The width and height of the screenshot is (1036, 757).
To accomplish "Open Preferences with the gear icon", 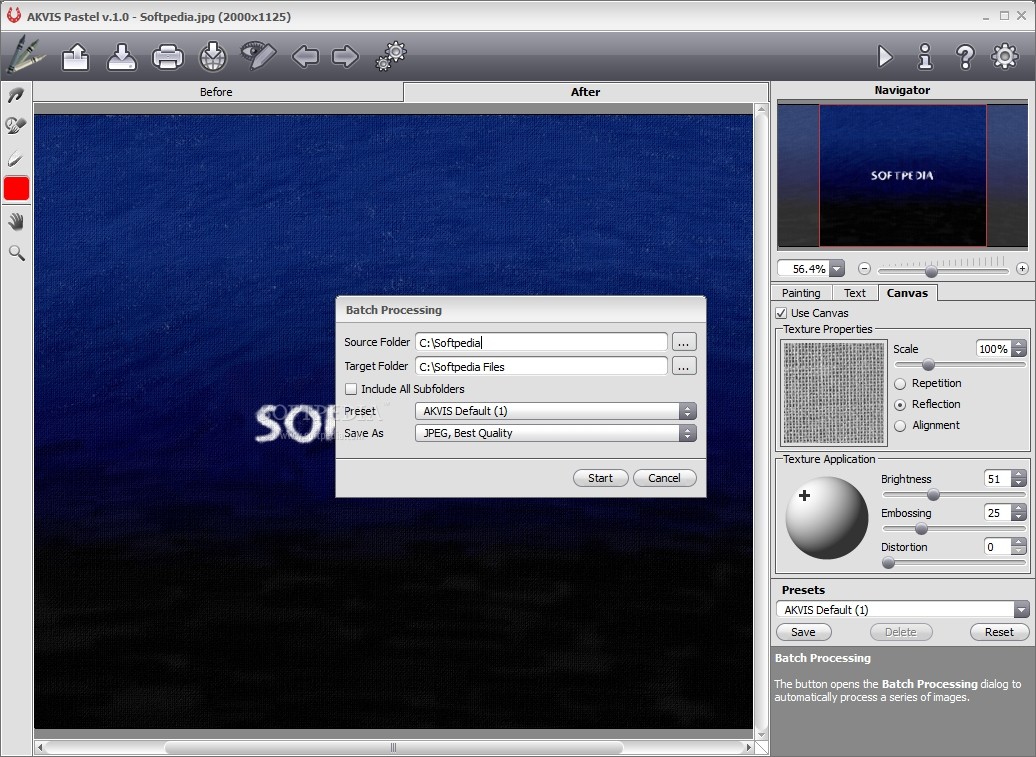I will coord(1005,56).
